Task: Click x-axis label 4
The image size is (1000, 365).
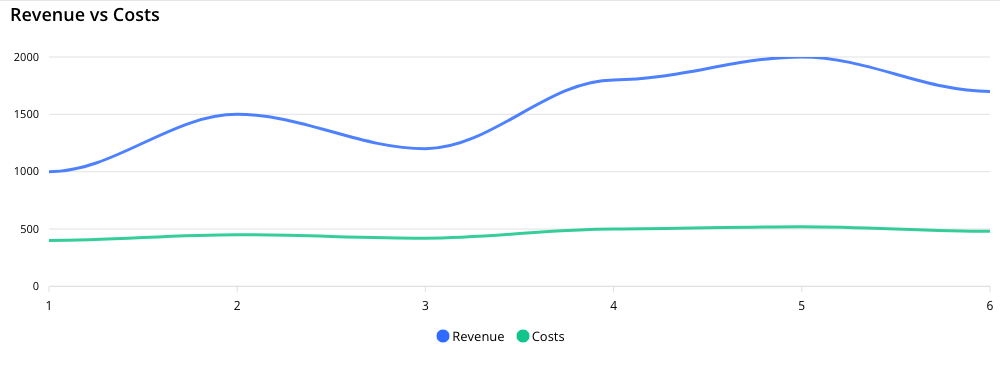Action: tap(614, 306)
